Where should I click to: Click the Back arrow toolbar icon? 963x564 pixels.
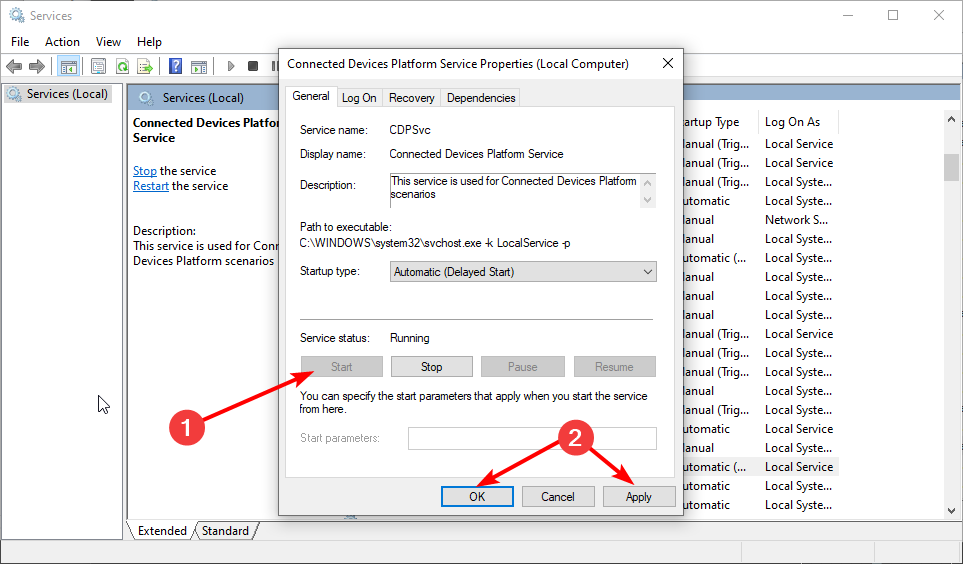point(14,66)
